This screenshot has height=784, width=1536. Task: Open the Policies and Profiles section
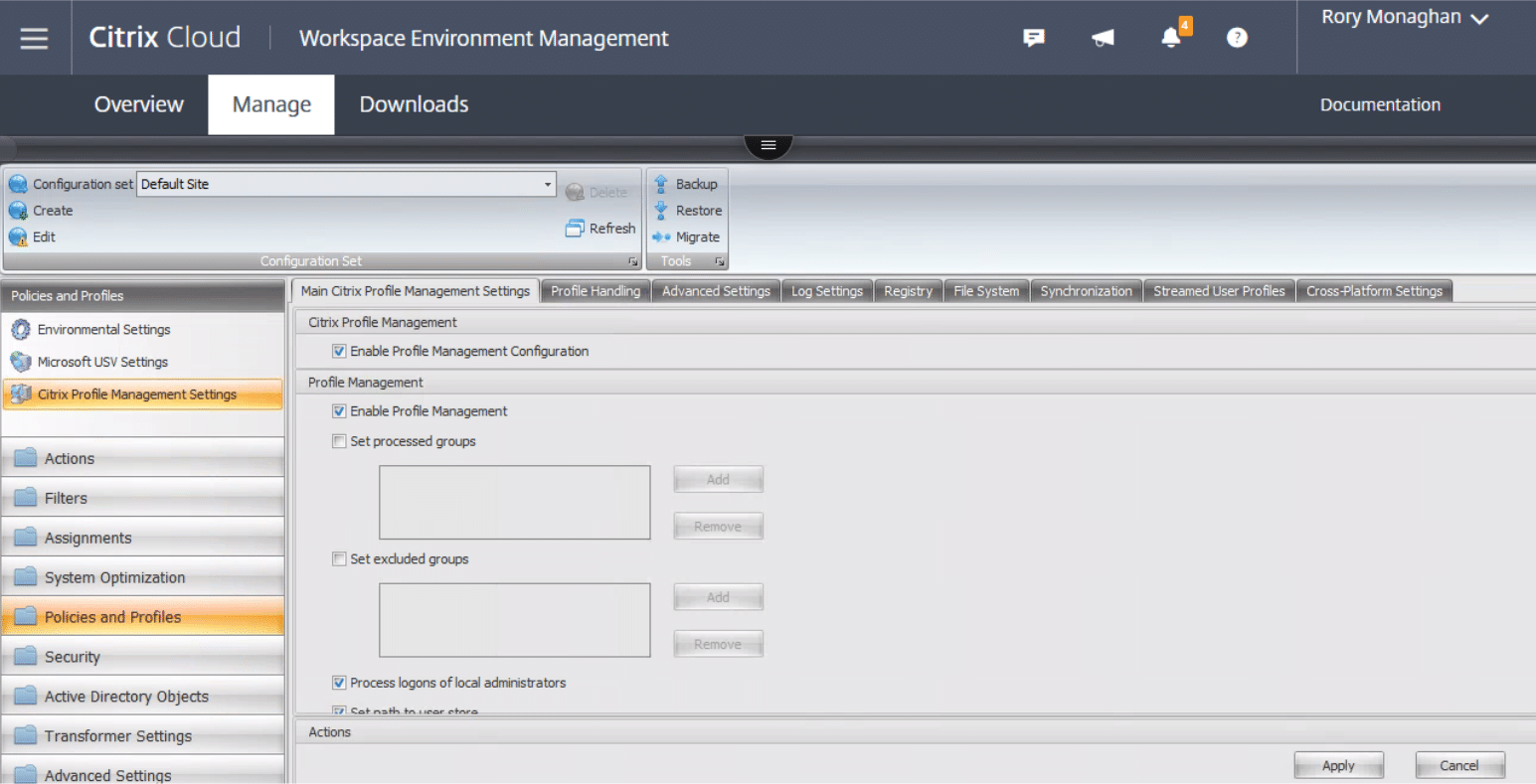pyautogui.click(x=142, y=617)
